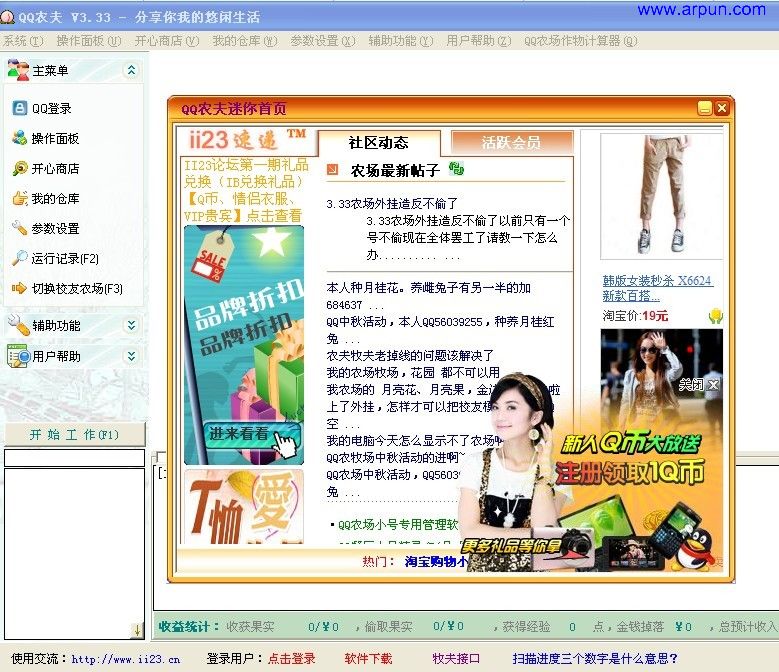Switch to the 社区动态 tab
Screen dimensions: 779x672
coord(379,143)
